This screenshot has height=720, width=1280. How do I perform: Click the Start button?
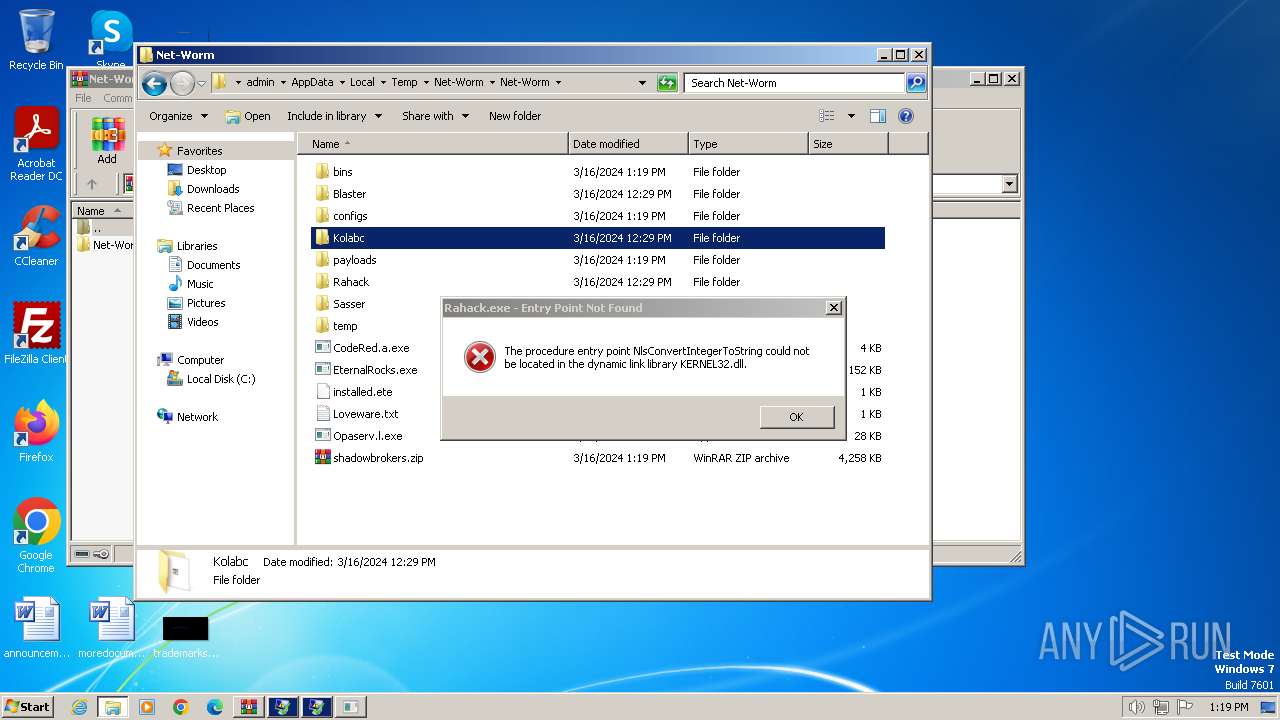[x=28, y=706]
